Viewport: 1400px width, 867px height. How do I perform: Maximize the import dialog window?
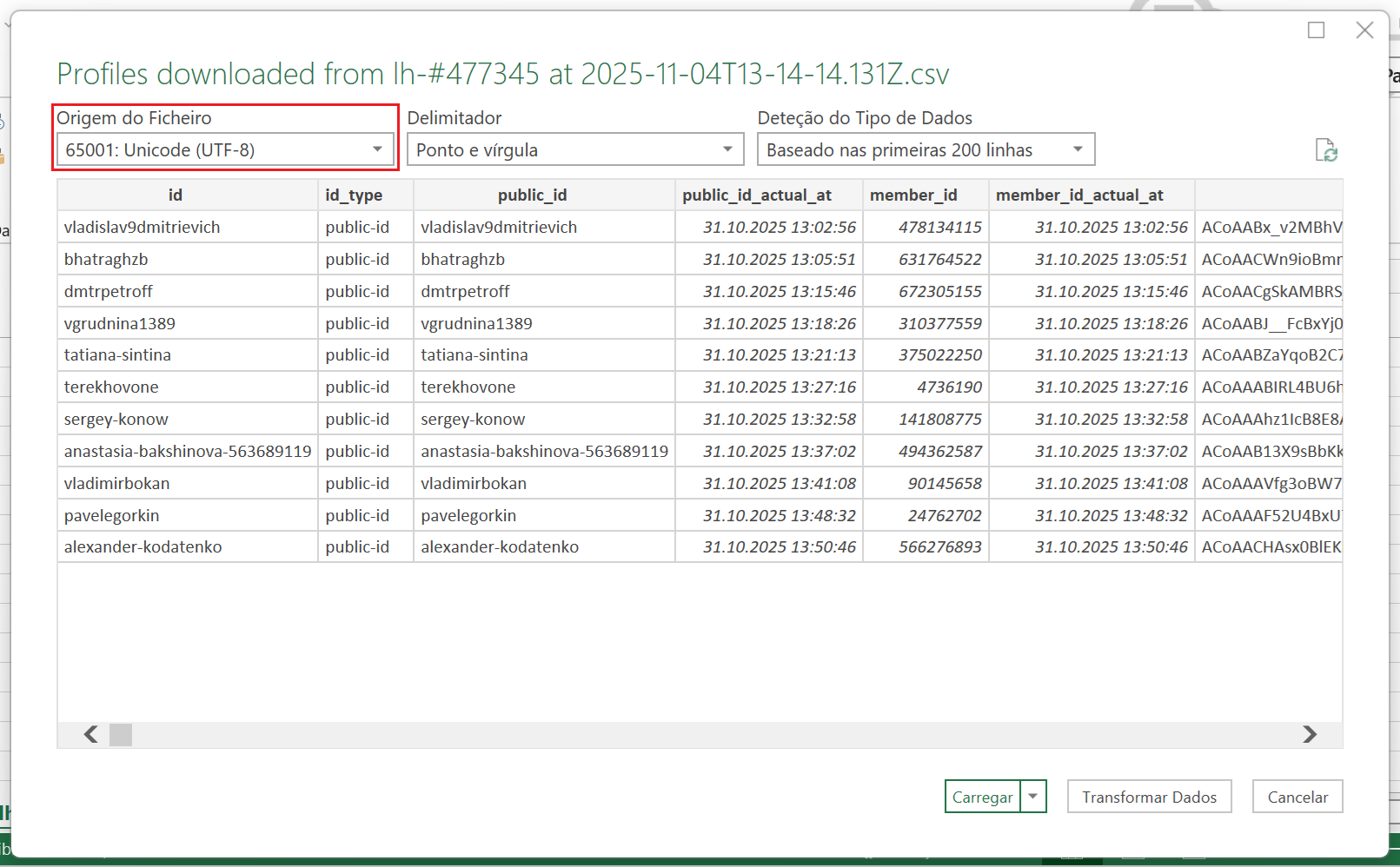coord(1316,30)
